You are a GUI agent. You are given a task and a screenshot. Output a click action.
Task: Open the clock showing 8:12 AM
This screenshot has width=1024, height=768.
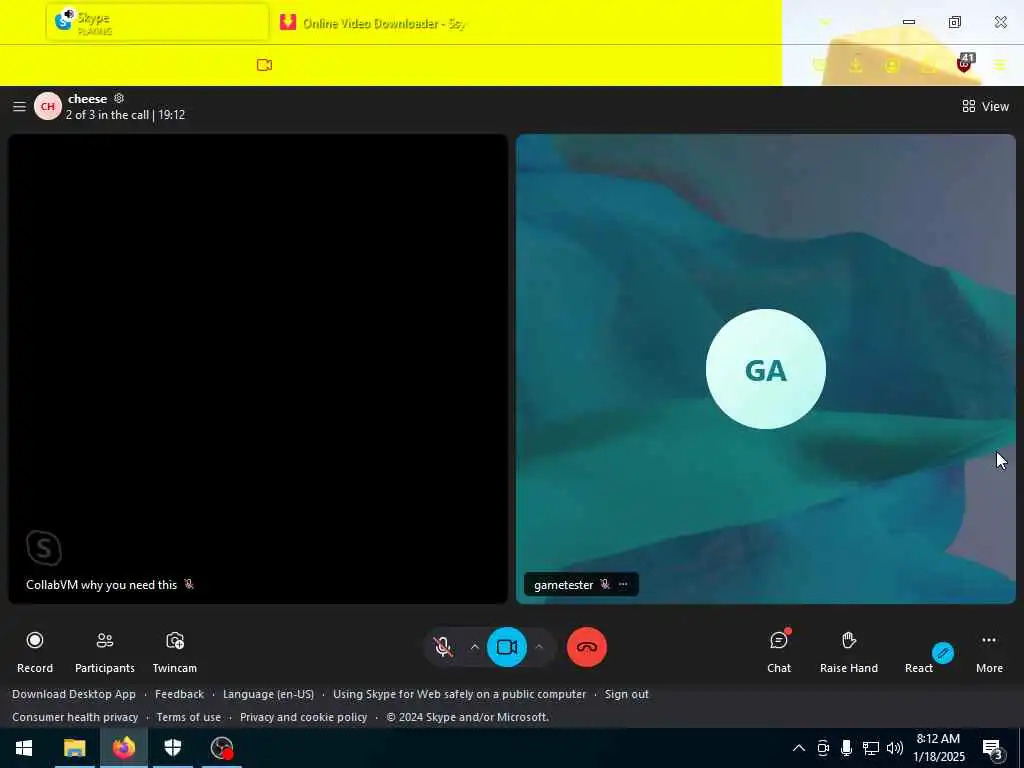tap(938, 748)
